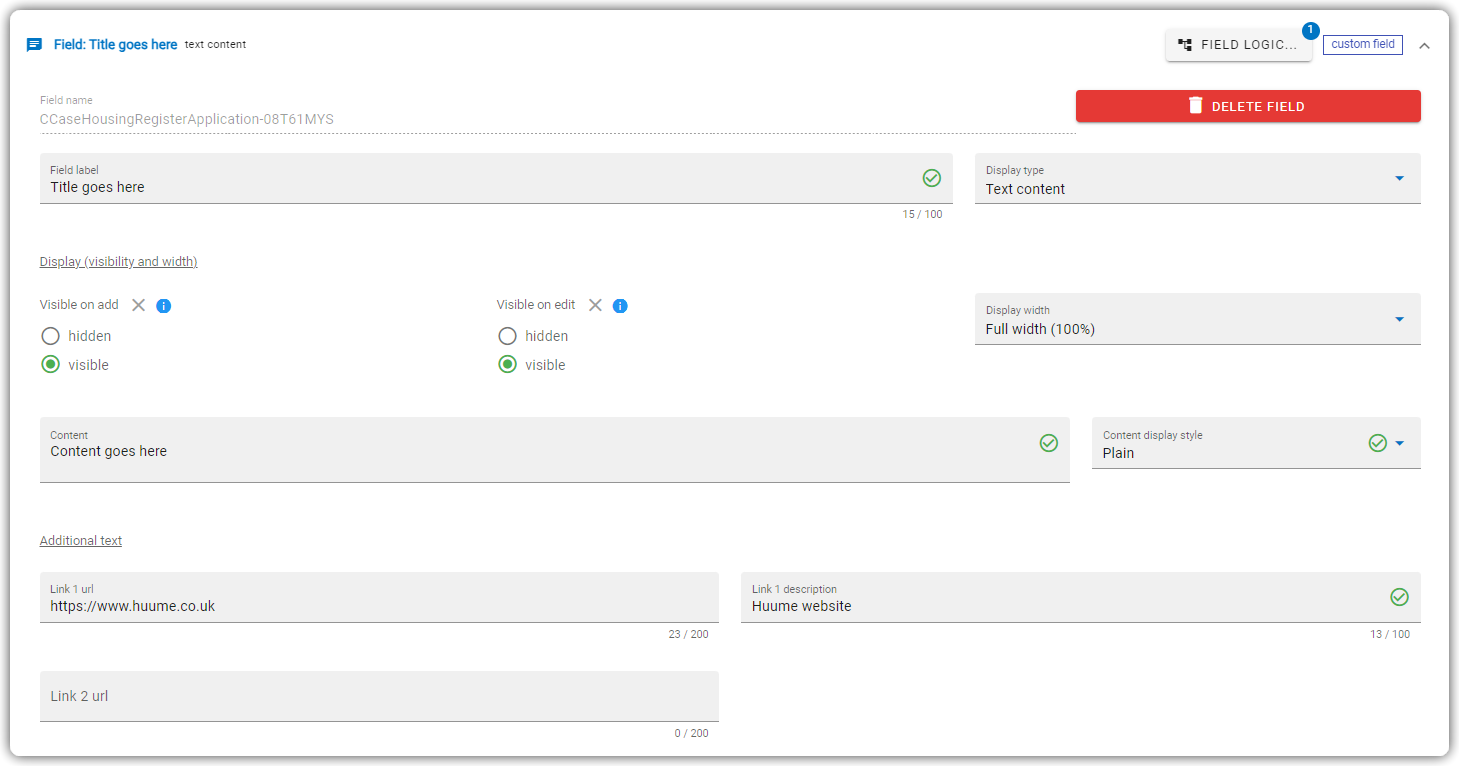Focus the empty Link 2 url field
This screenshot has width=1459, height=766.
coord(379,696)
